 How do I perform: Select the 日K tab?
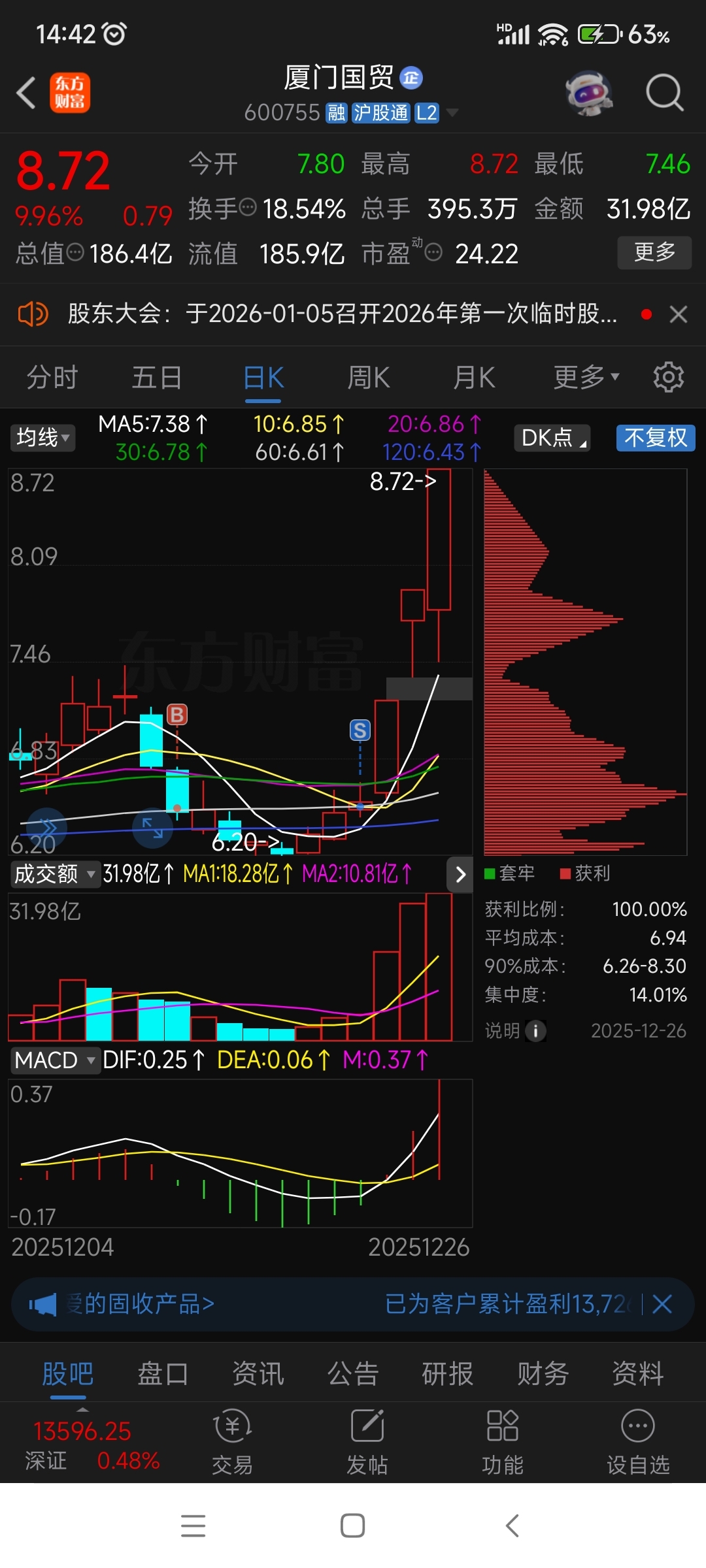[x=263, y=377]
